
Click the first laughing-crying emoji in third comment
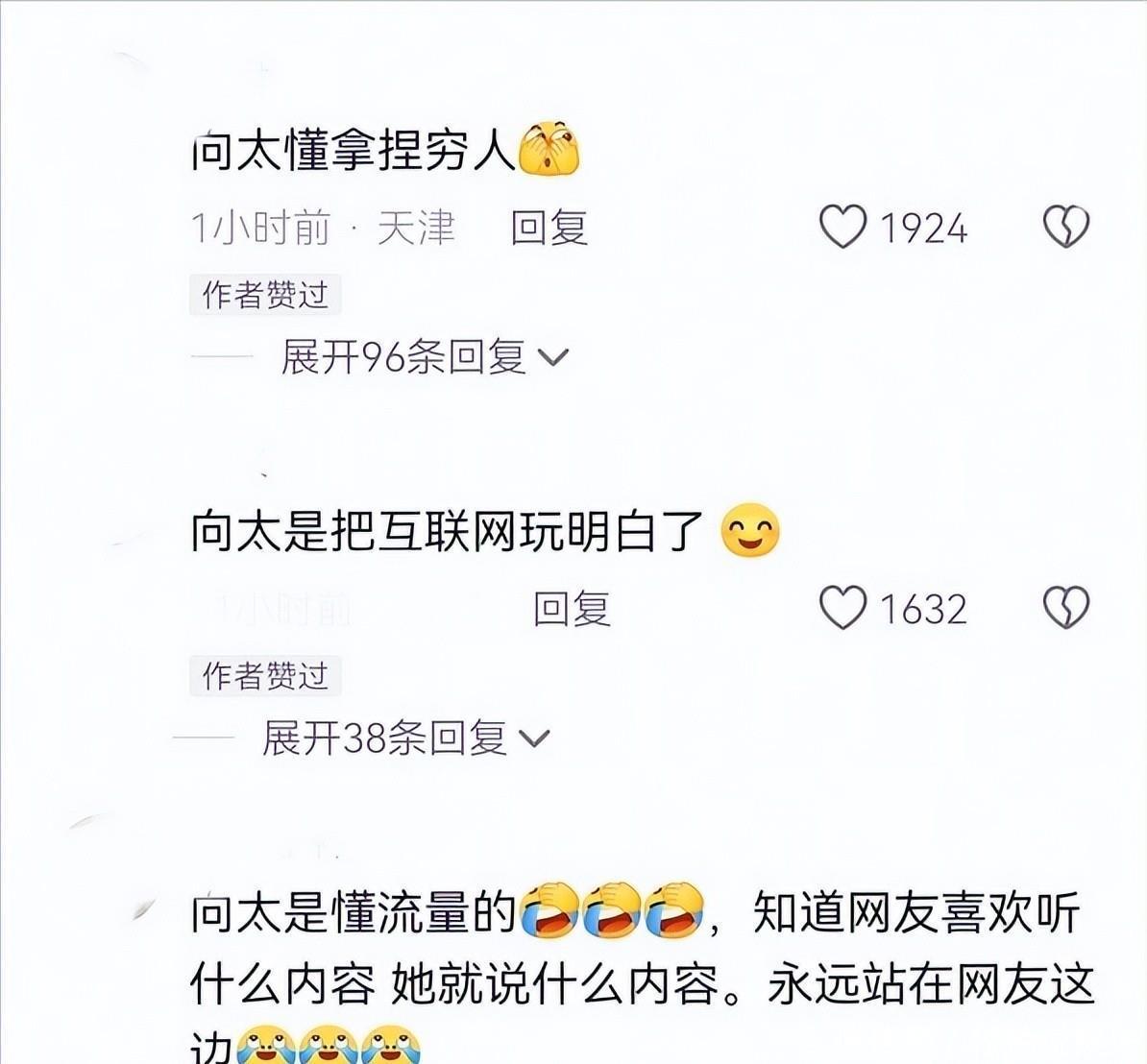pos(549,910)
